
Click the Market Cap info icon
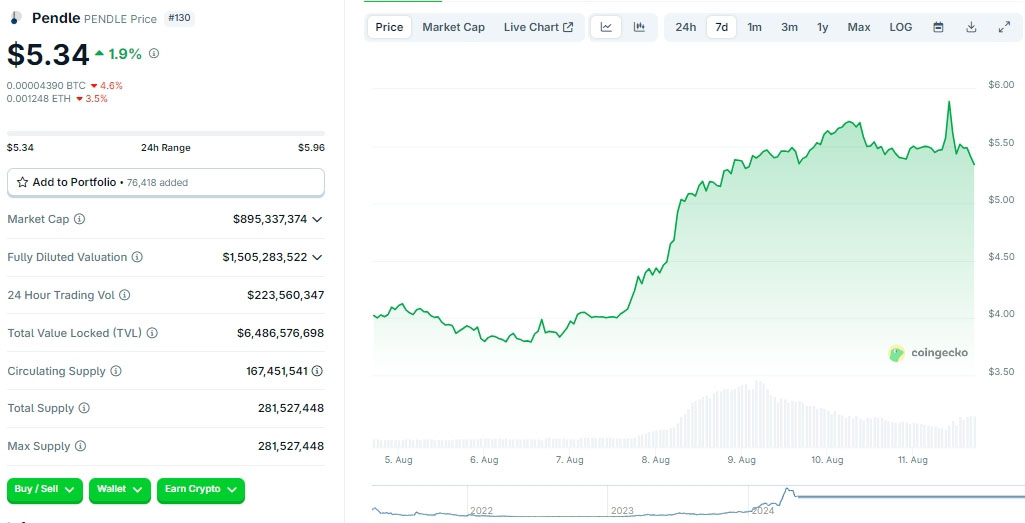click(x=80, y=219)
